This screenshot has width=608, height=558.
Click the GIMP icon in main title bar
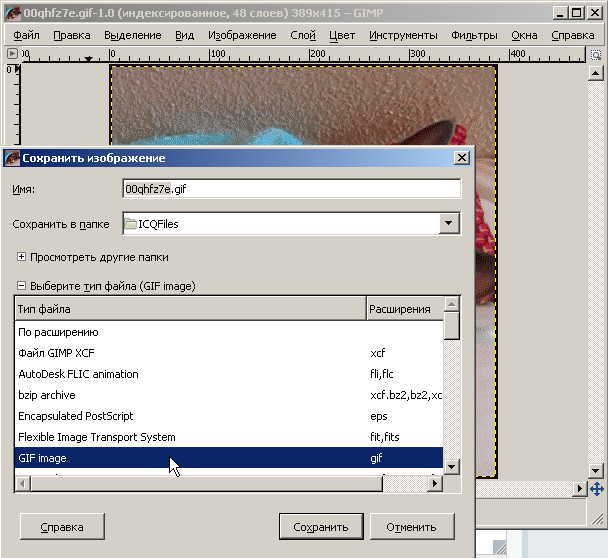click(11, 13)
